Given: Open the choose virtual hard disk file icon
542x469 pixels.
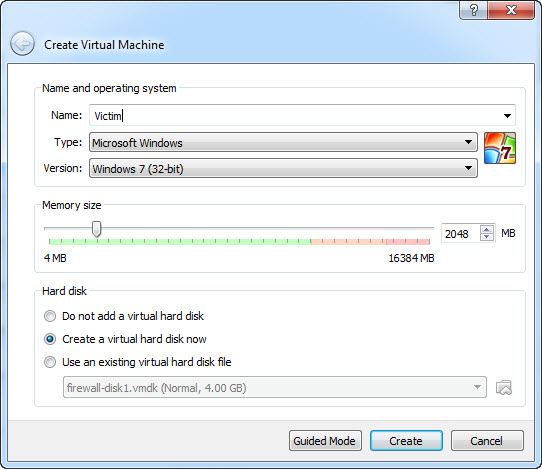Looking at the screenshot, I should pos(504,388).
